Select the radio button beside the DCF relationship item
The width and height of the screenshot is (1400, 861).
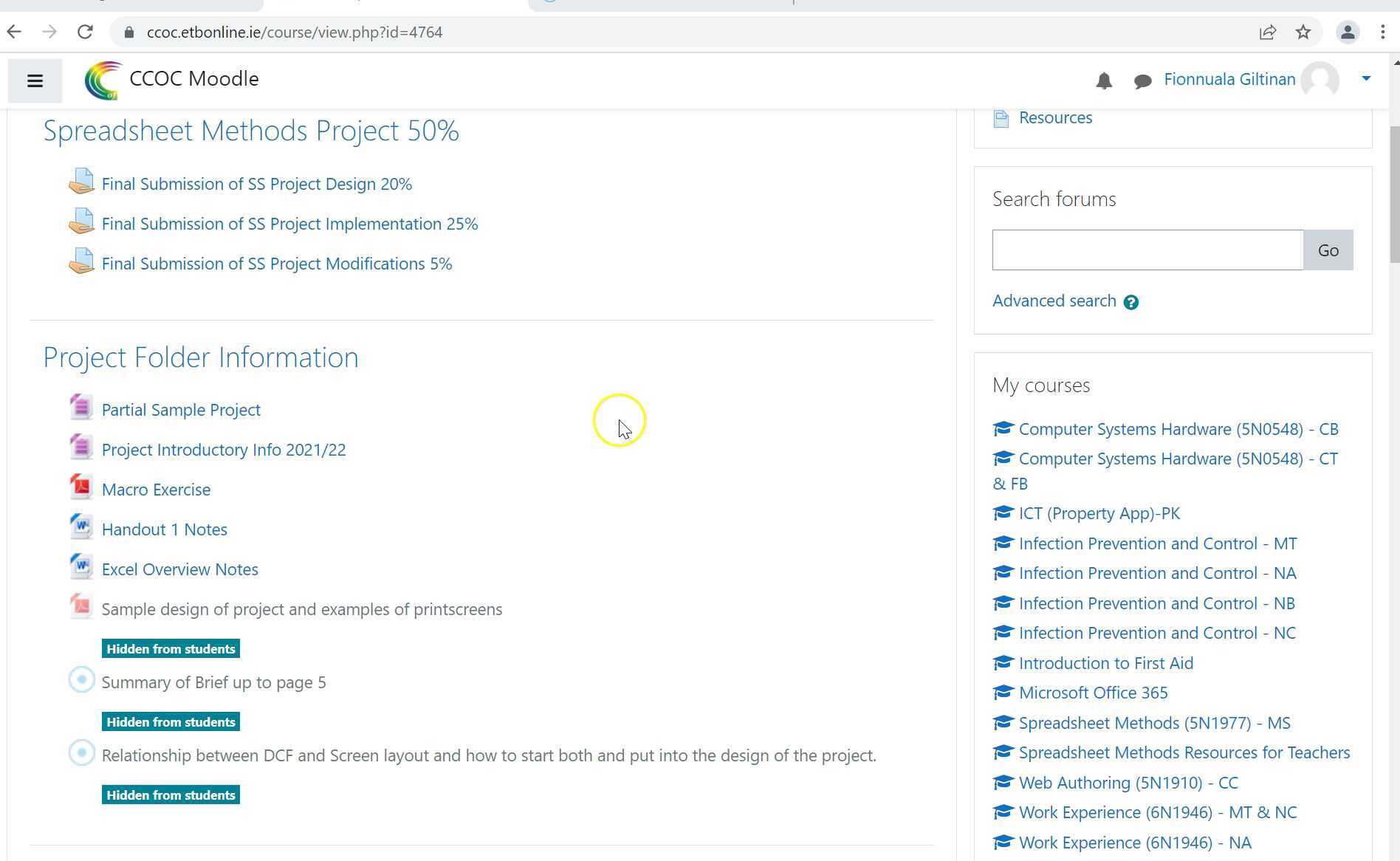81,752
